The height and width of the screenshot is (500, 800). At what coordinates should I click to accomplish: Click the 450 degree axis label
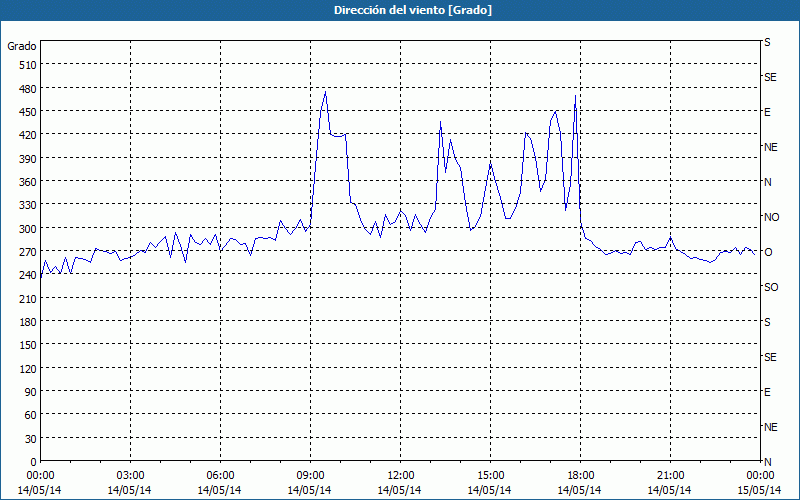[x=28, y=112]
